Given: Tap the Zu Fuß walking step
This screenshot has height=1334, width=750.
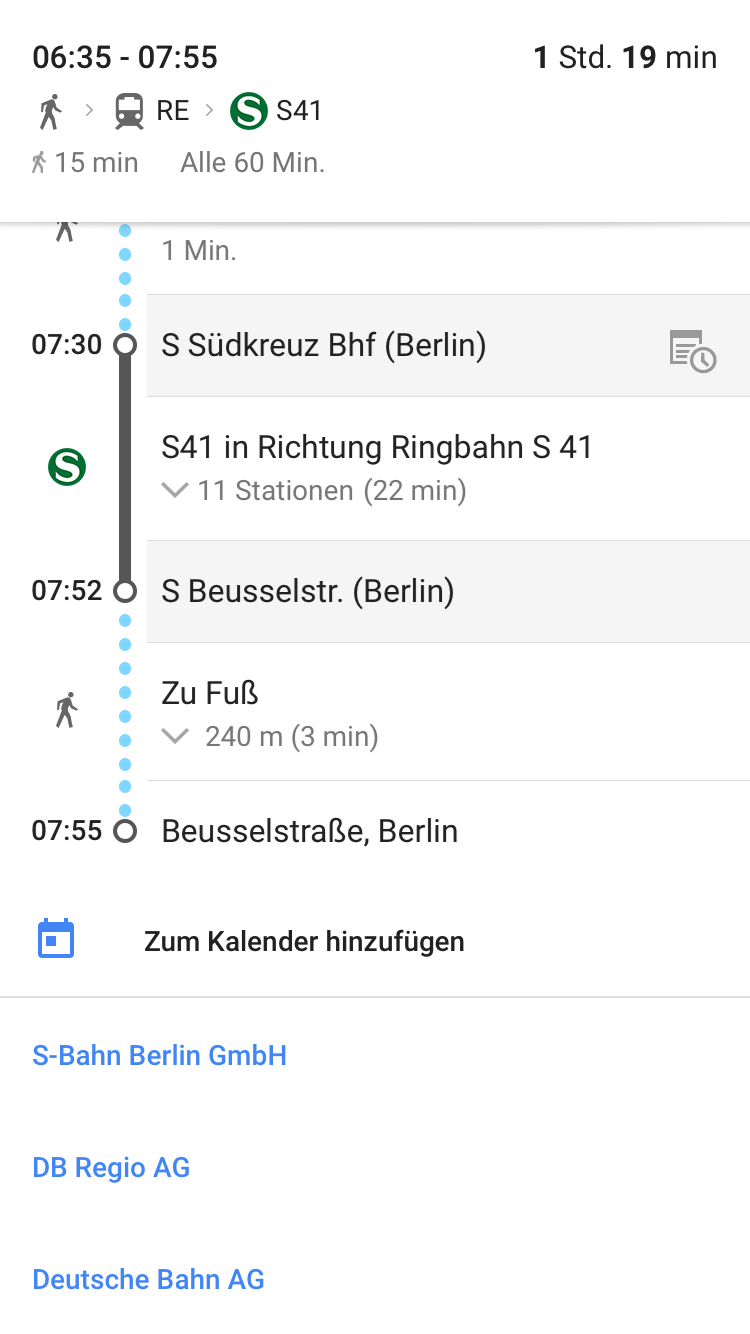Looking at the screenshot, I should coord(210,693).
